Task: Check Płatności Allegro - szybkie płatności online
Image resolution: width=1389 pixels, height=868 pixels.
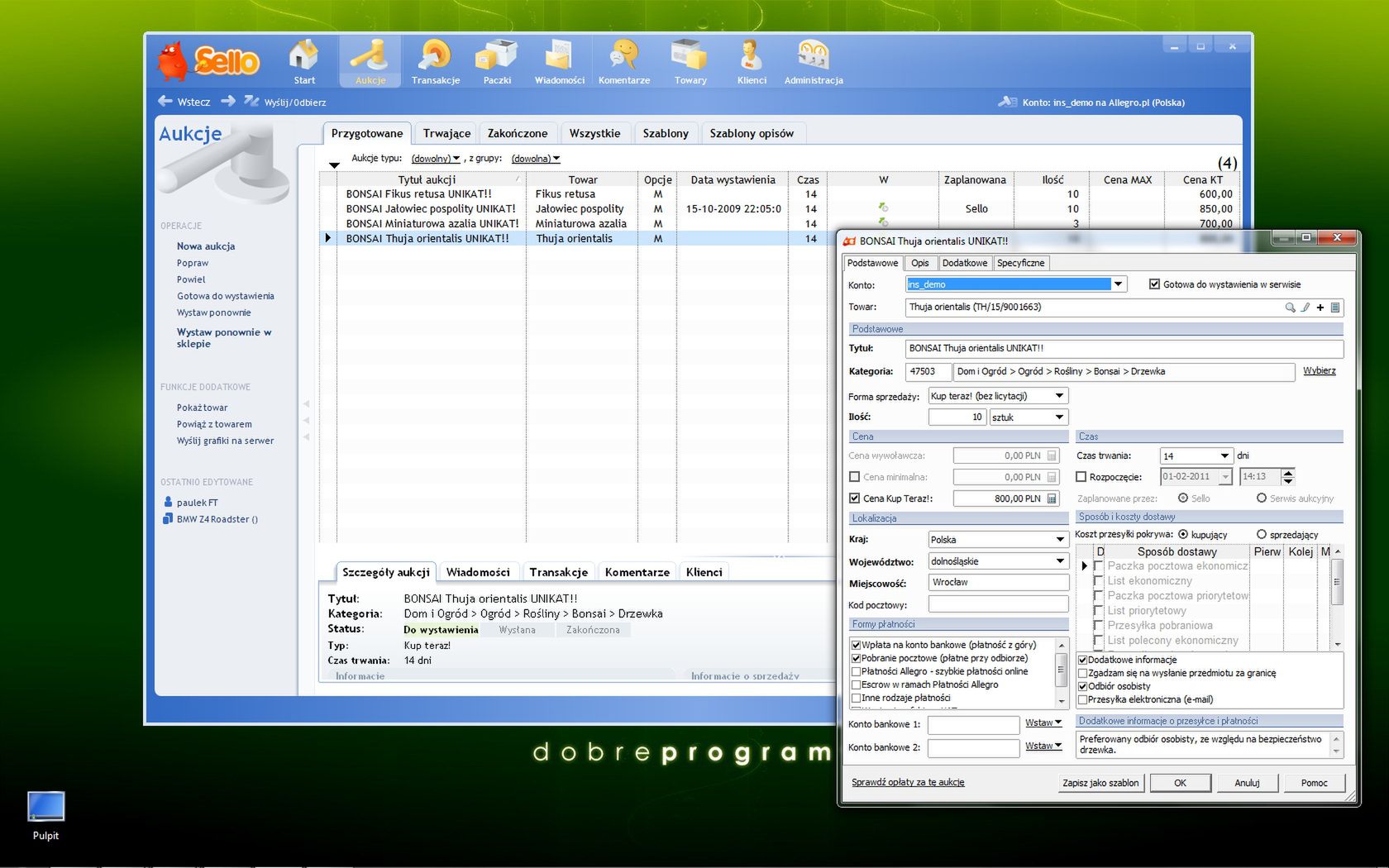Action: (x=857, y=671)
